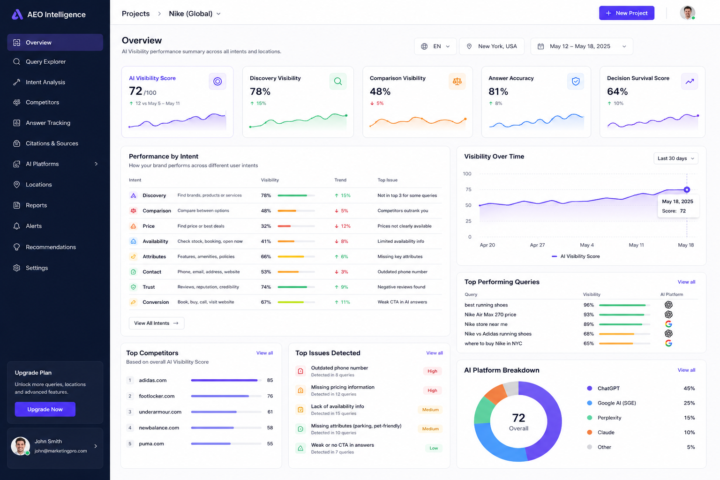720x480 pixels.
Task: Click the Projects breadcrumb link
Action: [135, 14]
